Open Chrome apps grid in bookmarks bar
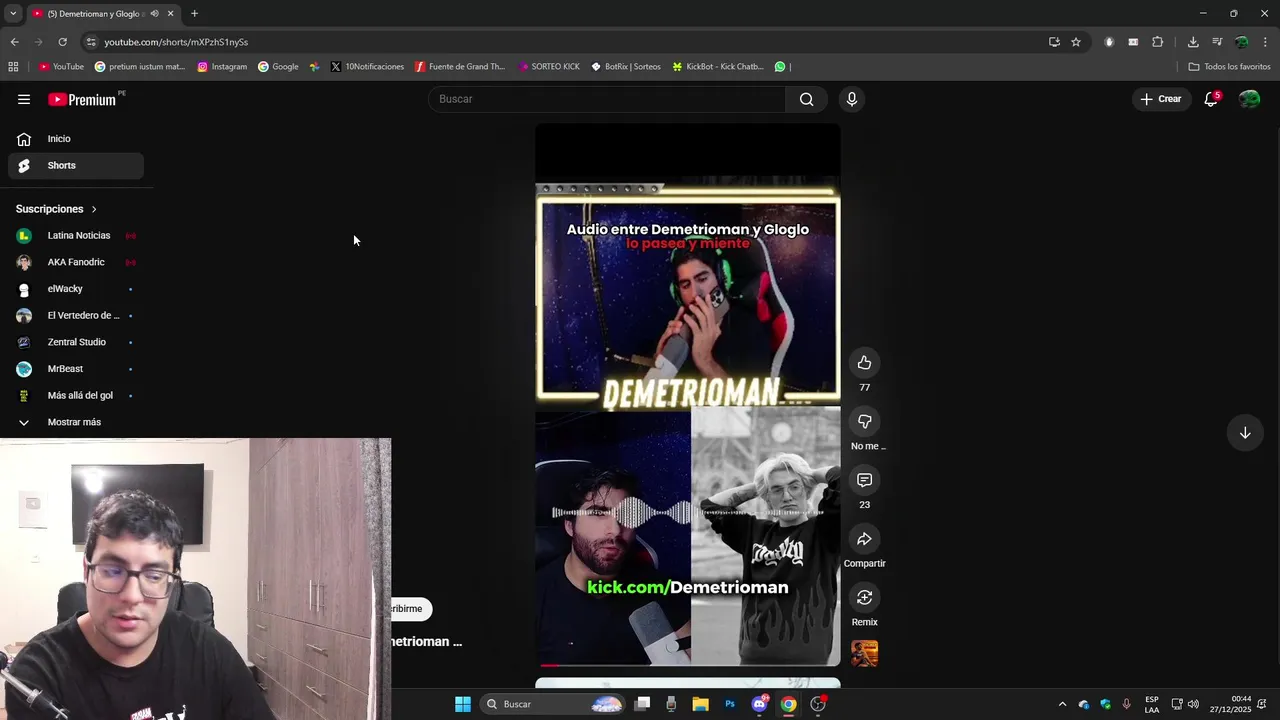Screen dimensions: 1280x720 click(x=13, y=67)
